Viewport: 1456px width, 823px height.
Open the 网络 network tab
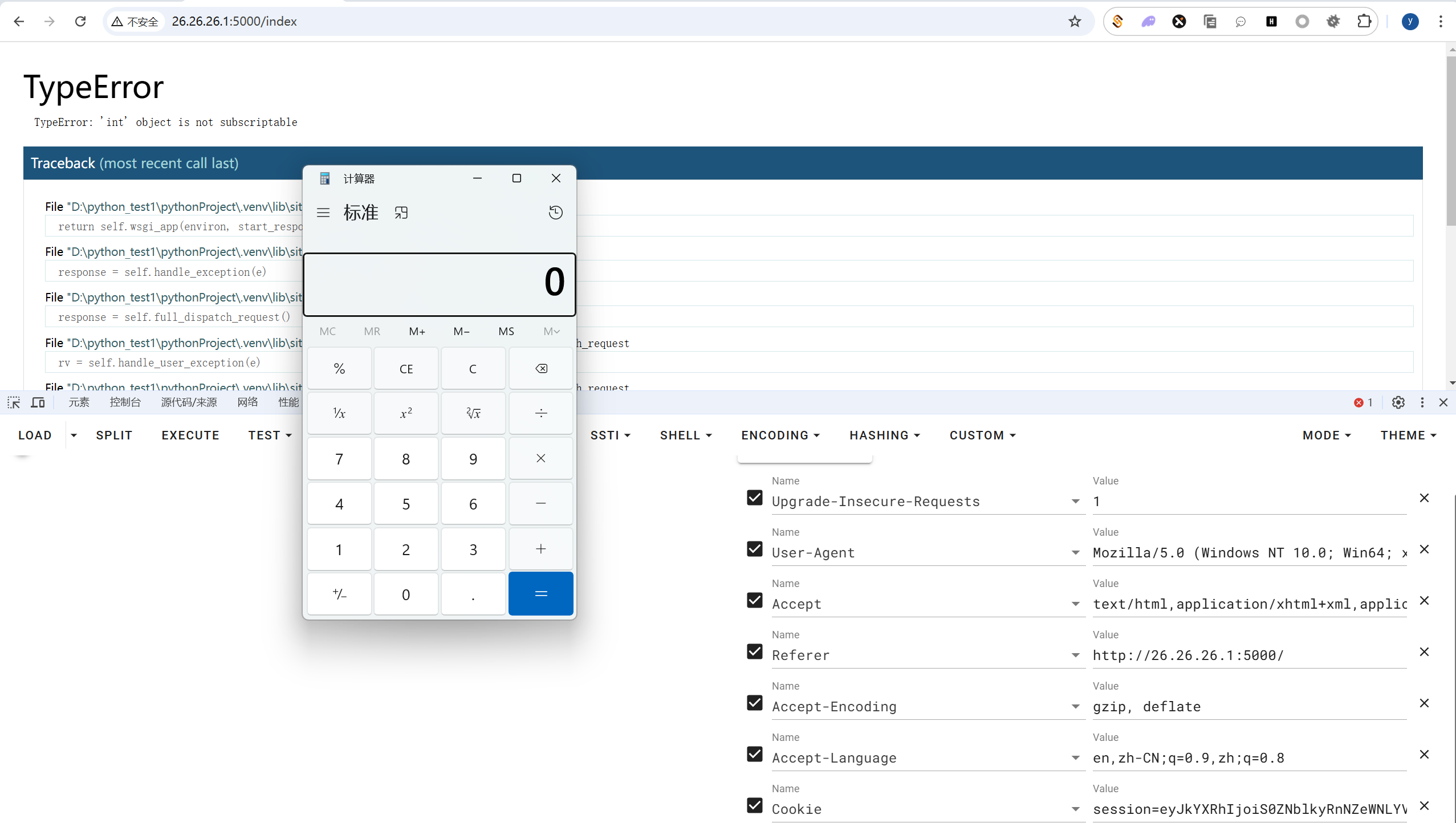pos(247,402)
